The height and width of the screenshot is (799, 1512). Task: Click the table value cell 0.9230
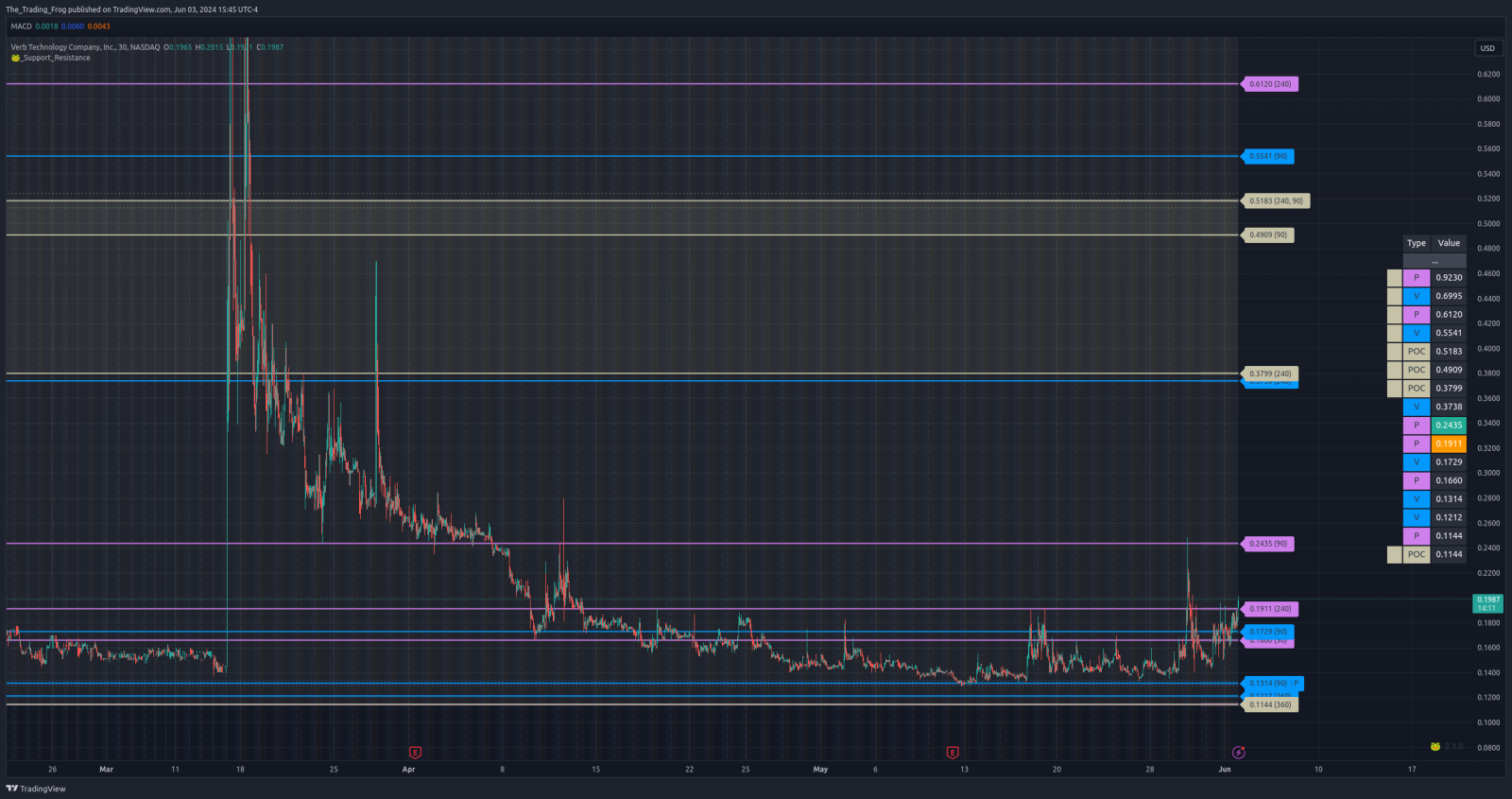tap(1449, 278)
